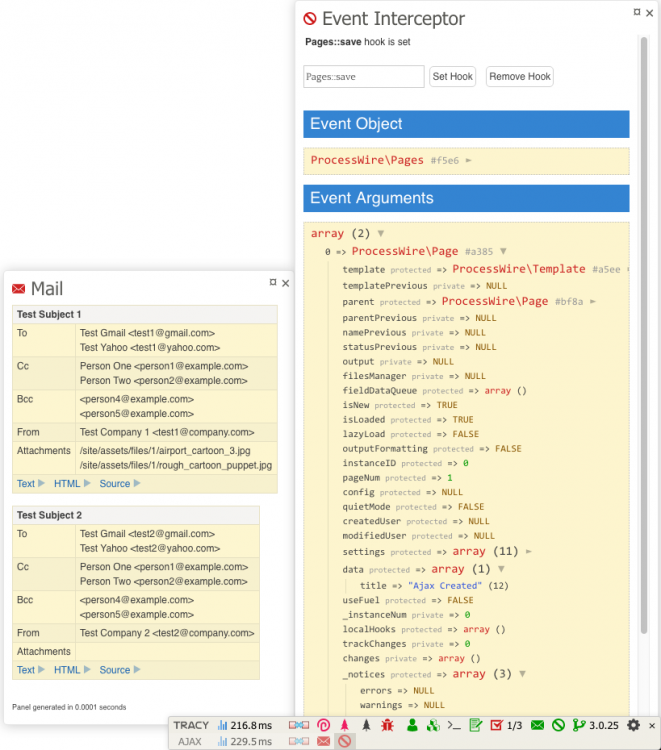Expand Text view of Test Subject 1

[x=31, y=484]
